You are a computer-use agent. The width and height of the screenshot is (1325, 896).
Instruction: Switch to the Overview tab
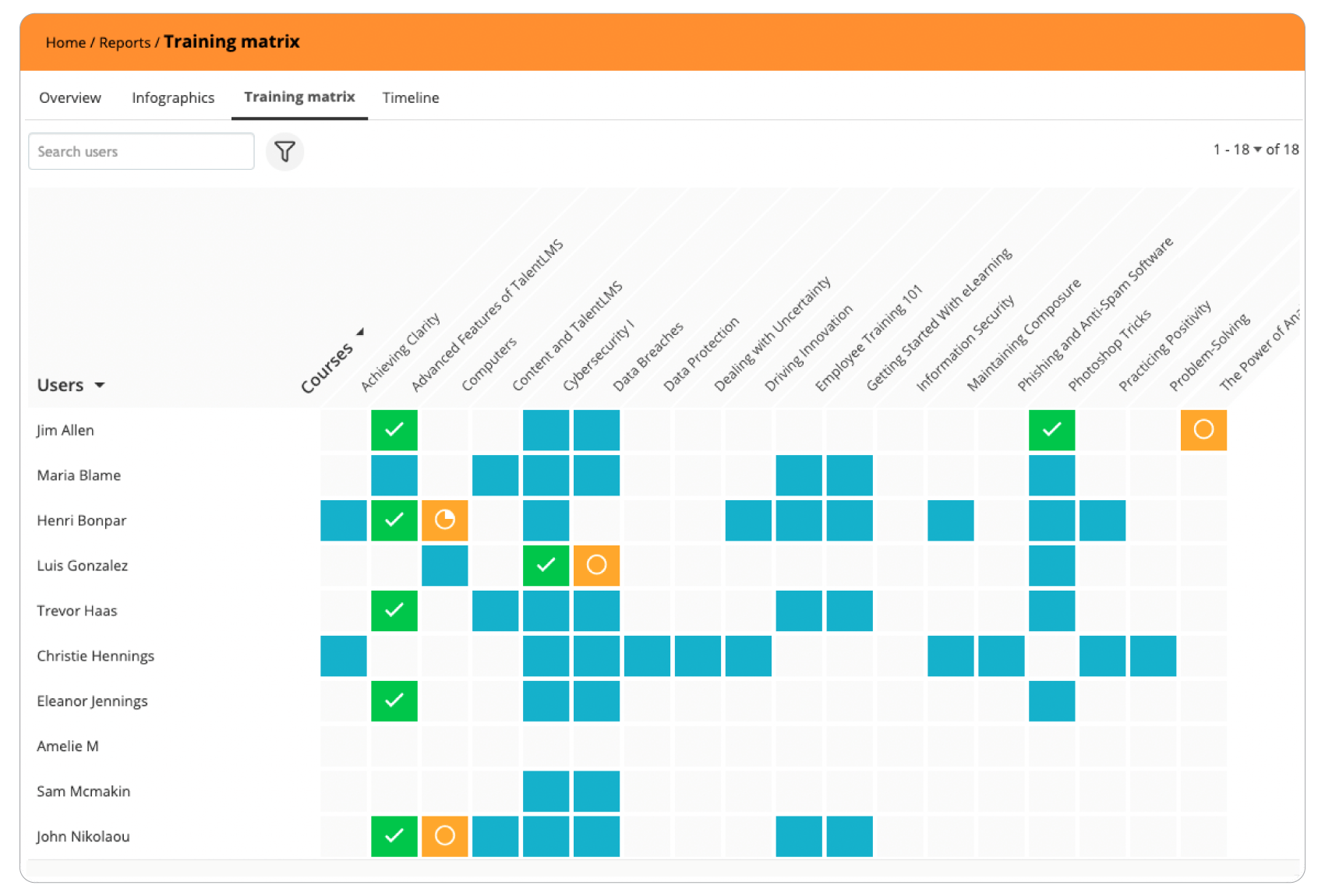point(70,97)
